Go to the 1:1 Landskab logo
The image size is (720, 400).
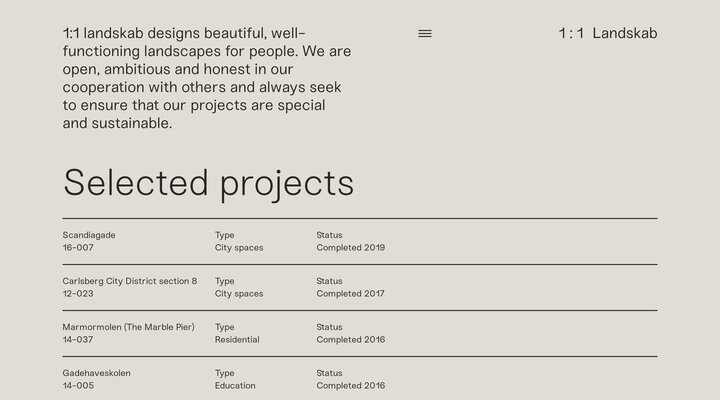[x=607, y=33]
